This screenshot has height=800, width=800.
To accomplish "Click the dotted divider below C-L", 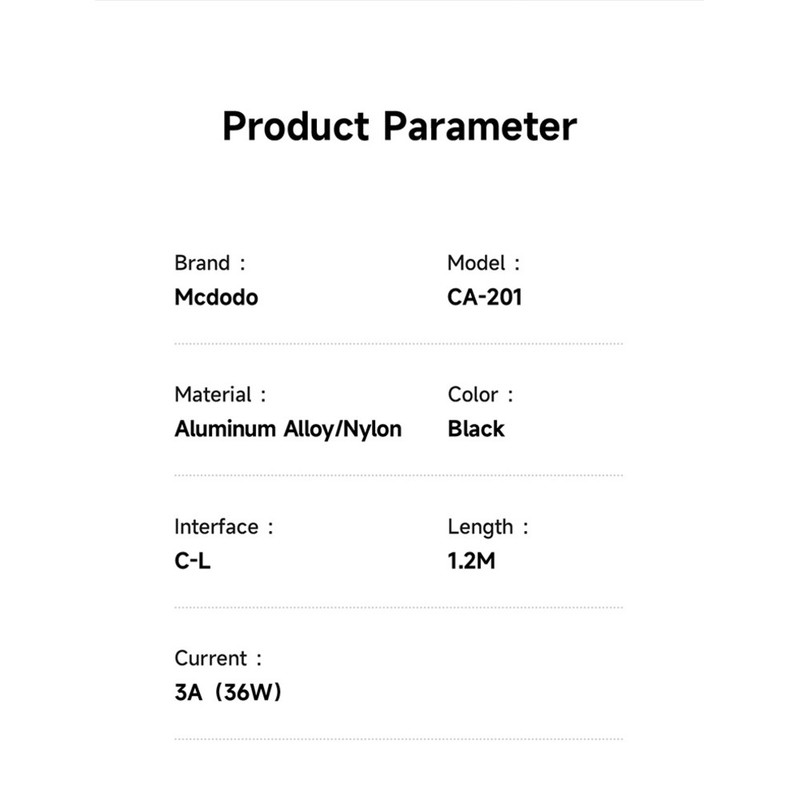I will click(x=398, y=607).
